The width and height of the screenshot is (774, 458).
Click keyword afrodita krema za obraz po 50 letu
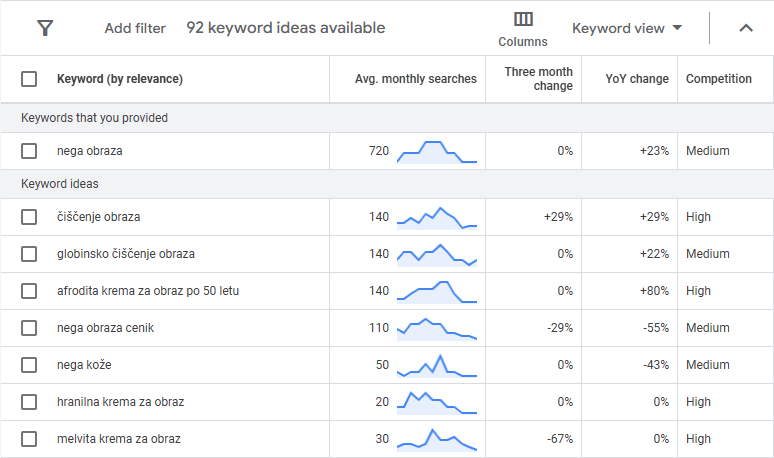(x=148, y=291)
